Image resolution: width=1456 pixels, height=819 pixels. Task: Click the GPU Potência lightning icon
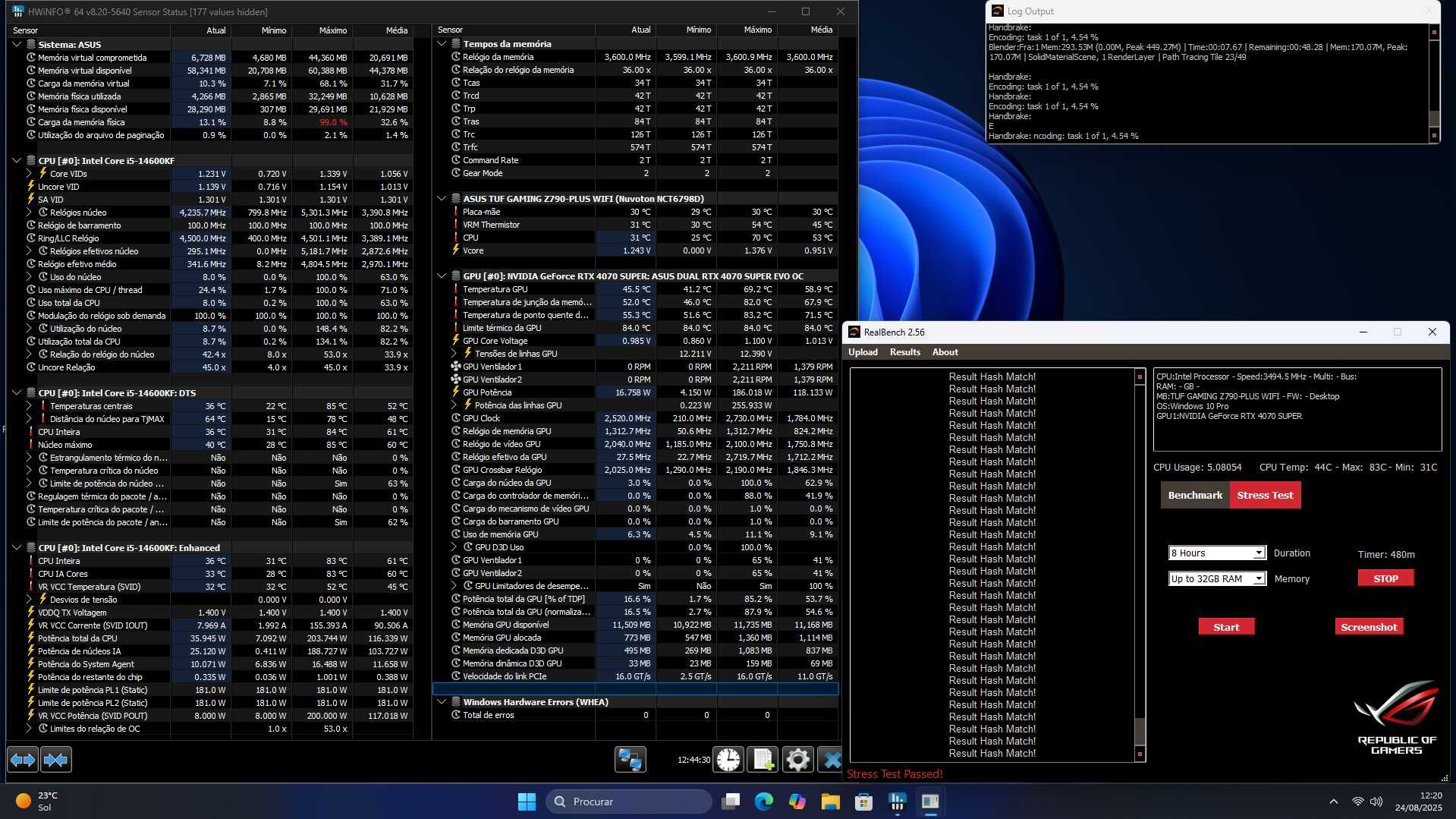tap(456, 392)
